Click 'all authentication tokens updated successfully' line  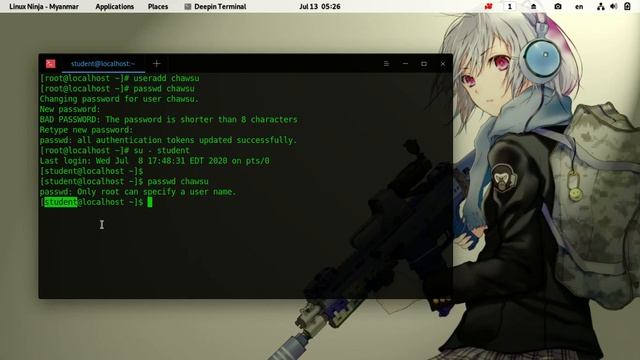pyautogui.click(x=168, y=140)
